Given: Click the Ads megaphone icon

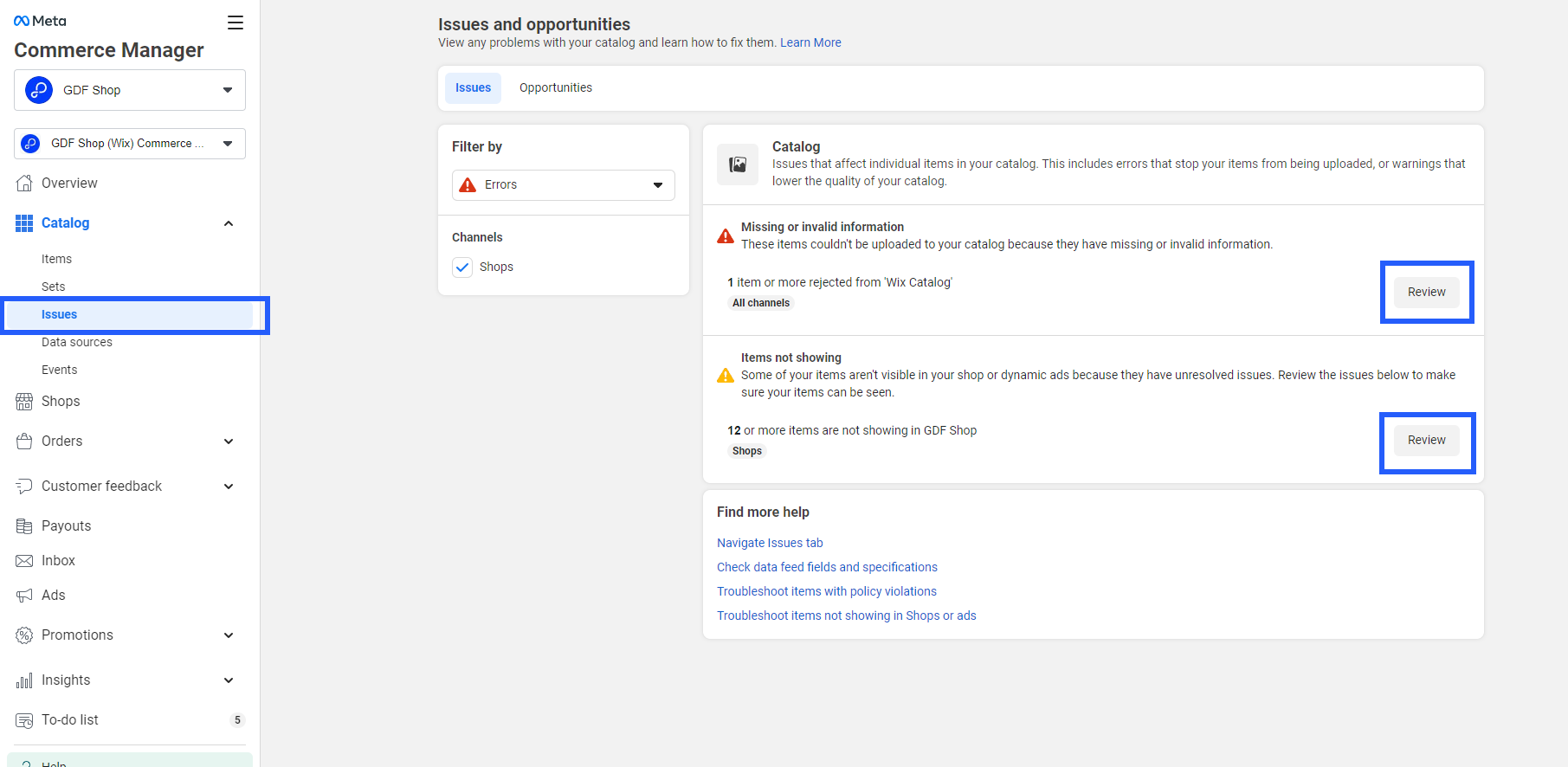Looking at the screenshot, I should tap(24, 596).
